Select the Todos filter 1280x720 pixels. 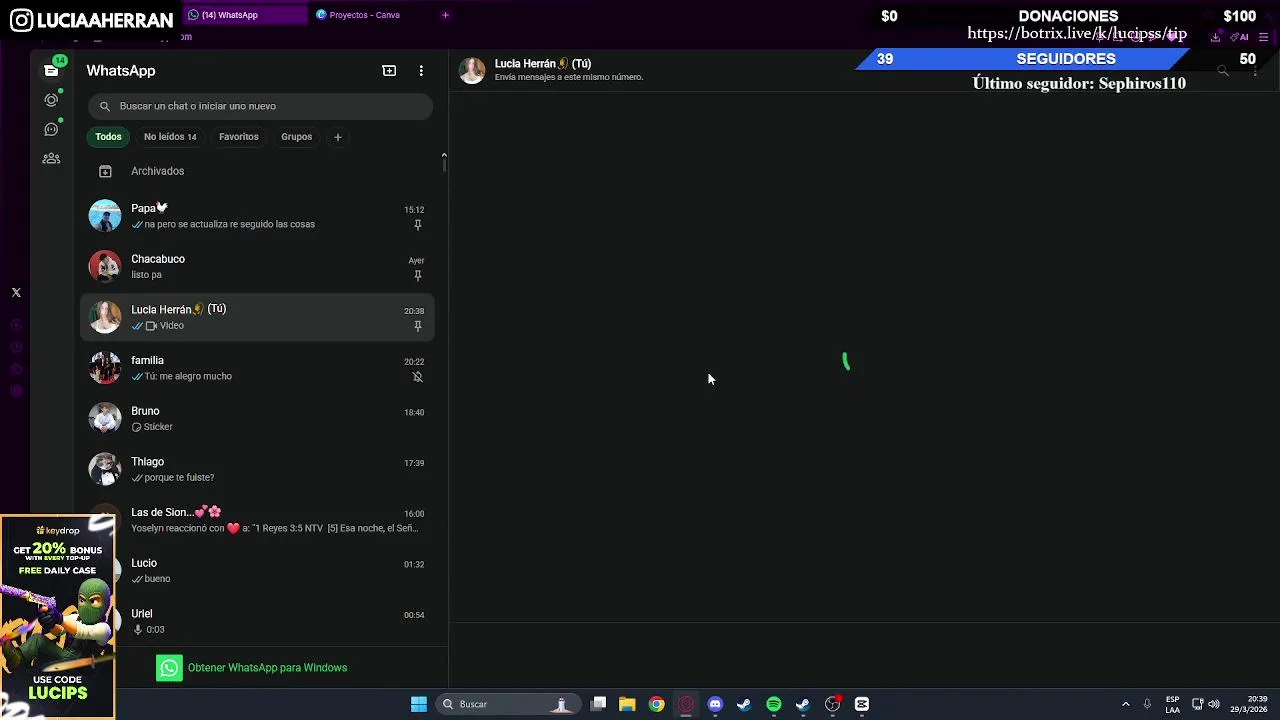(108, 137)
